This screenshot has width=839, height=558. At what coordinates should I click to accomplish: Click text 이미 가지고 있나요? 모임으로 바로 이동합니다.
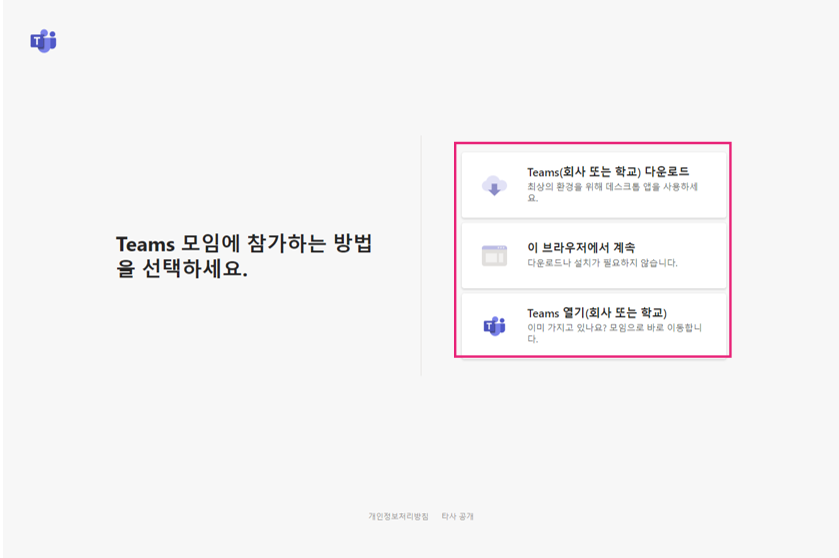(614, 333)
